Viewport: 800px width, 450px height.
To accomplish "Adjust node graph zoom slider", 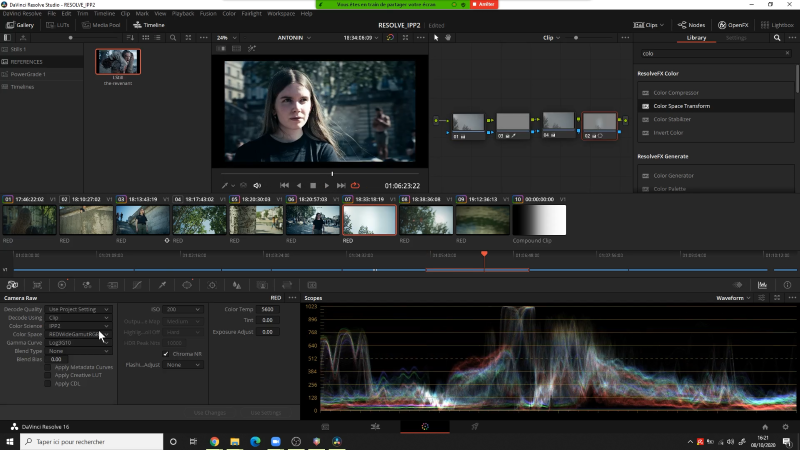I will [x=576, y=38].
